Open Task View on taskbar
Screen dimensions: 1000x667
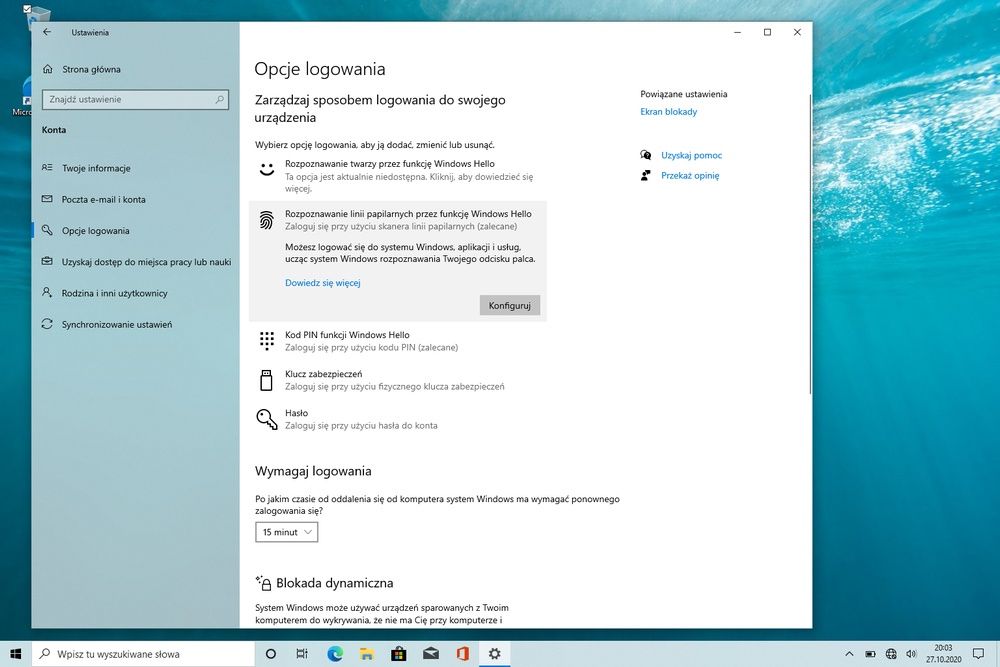(x=302, y=654)
